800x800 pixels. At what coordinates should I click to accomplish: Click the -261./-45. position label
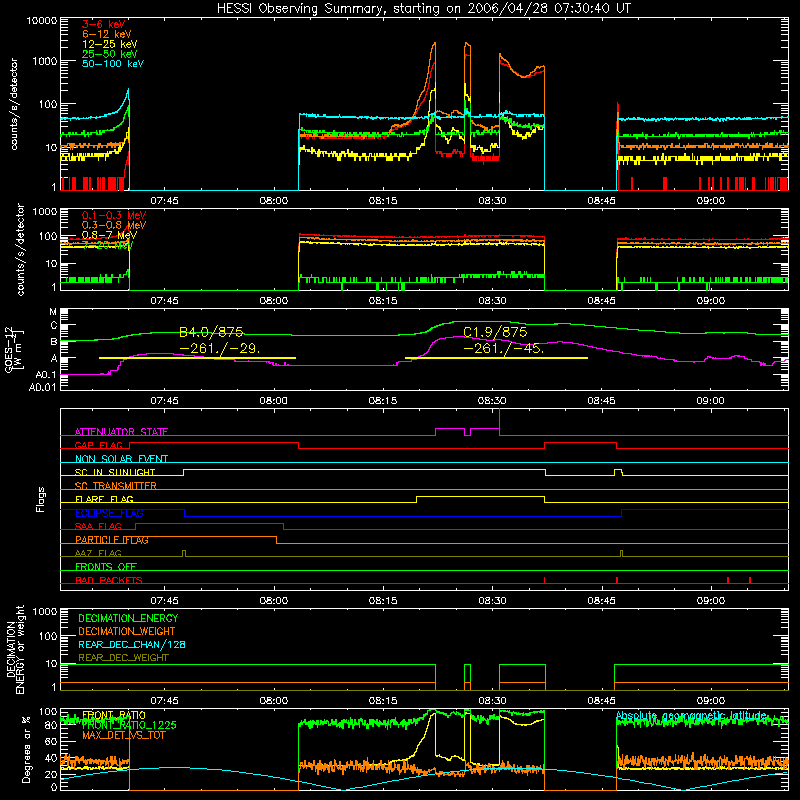[504, 349]
